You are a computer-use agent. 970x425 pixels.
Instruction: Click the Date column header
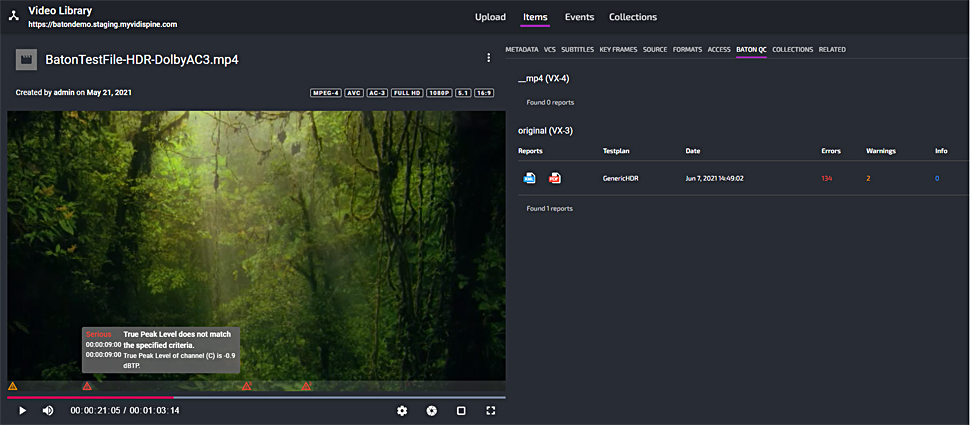tap(693, 151)
